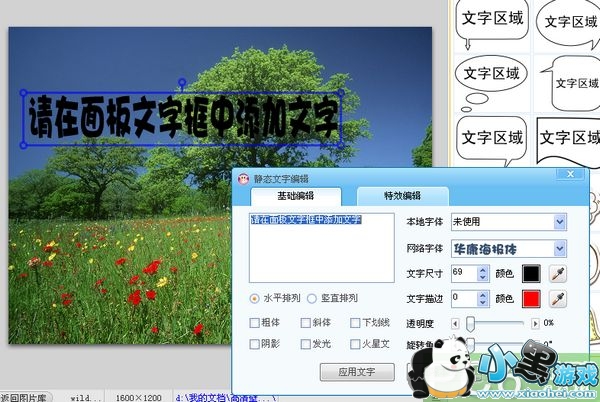Decrease 文字尺寸 with the down arrow
Screen dimensions: 600x402
coord(483,278)
